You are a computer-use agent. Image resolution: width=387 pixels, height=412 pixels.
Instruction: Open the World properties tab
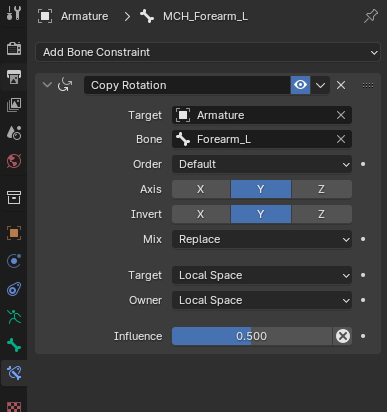pos(14,161)
